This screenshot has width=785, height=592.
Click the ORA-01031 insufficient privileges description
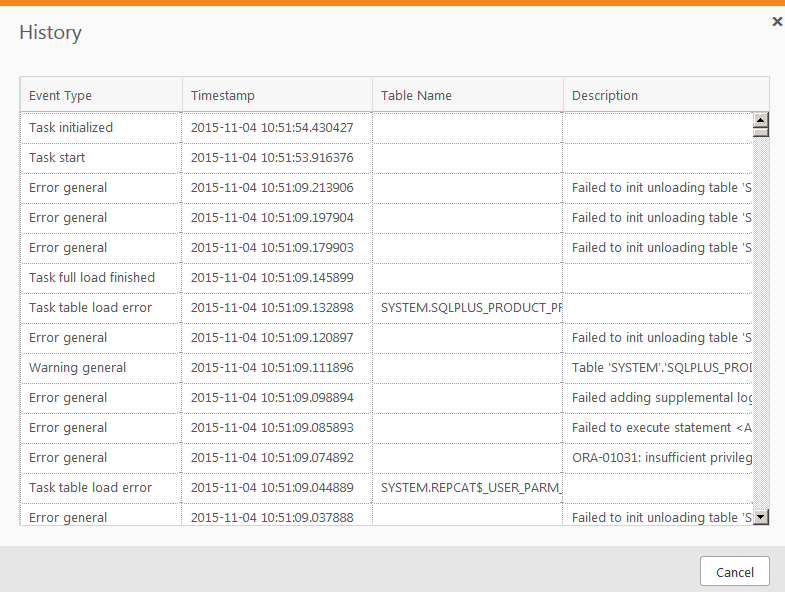(660, 458)
